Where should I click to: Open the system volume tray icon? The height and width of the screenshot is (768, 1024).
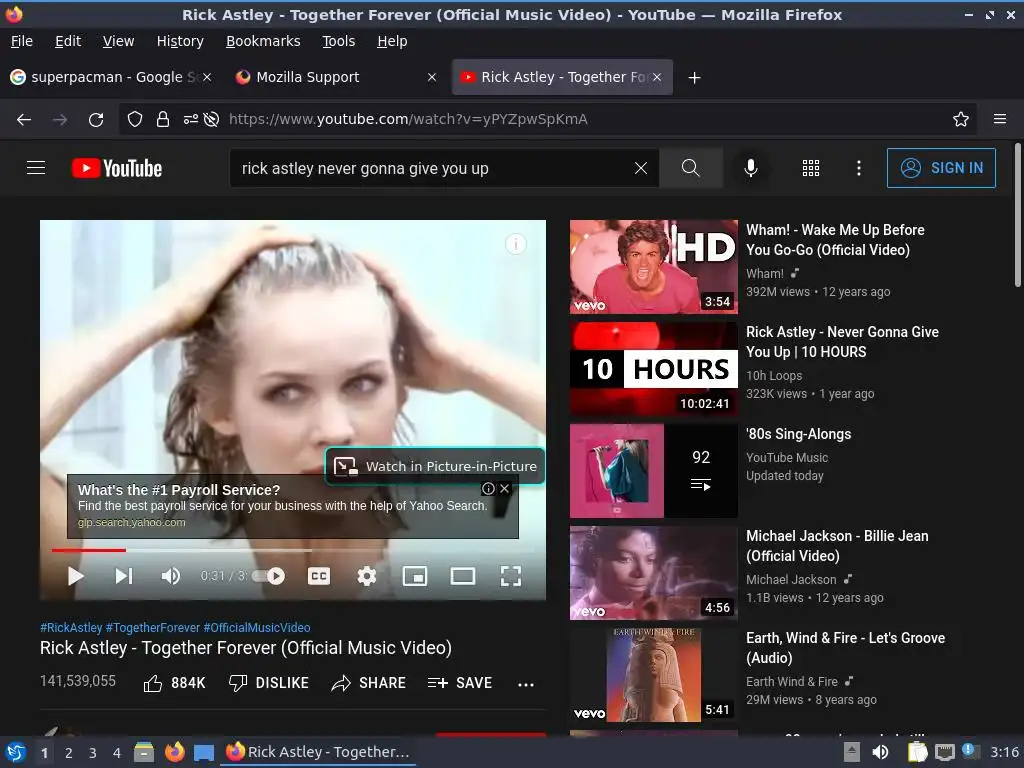(x=880, y=752)
